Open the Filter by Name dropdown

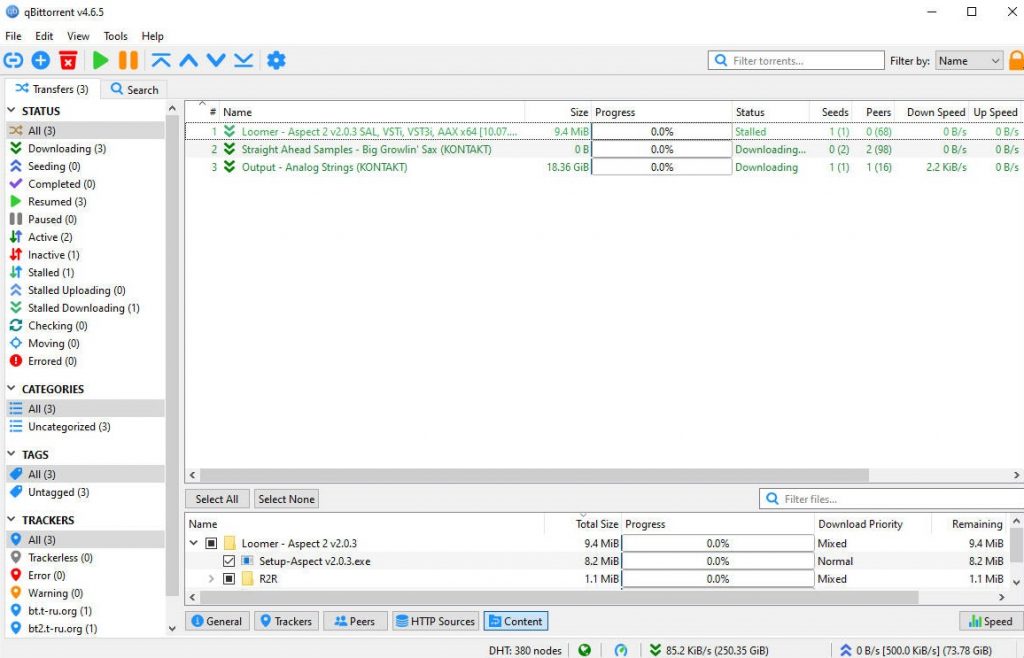(x=968, y=61)
